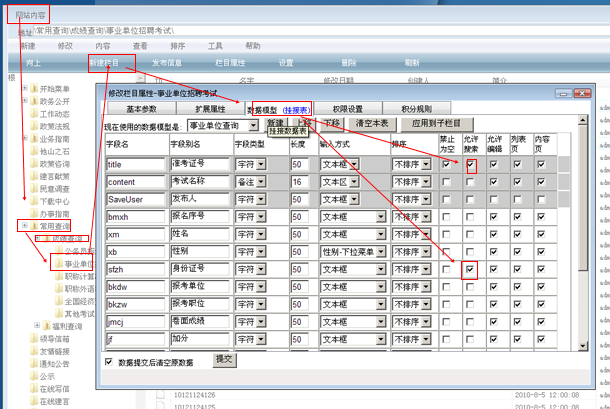Screen dimensions: 610x409
Task: Open the 工具 menu
Action: pos(215,46)
